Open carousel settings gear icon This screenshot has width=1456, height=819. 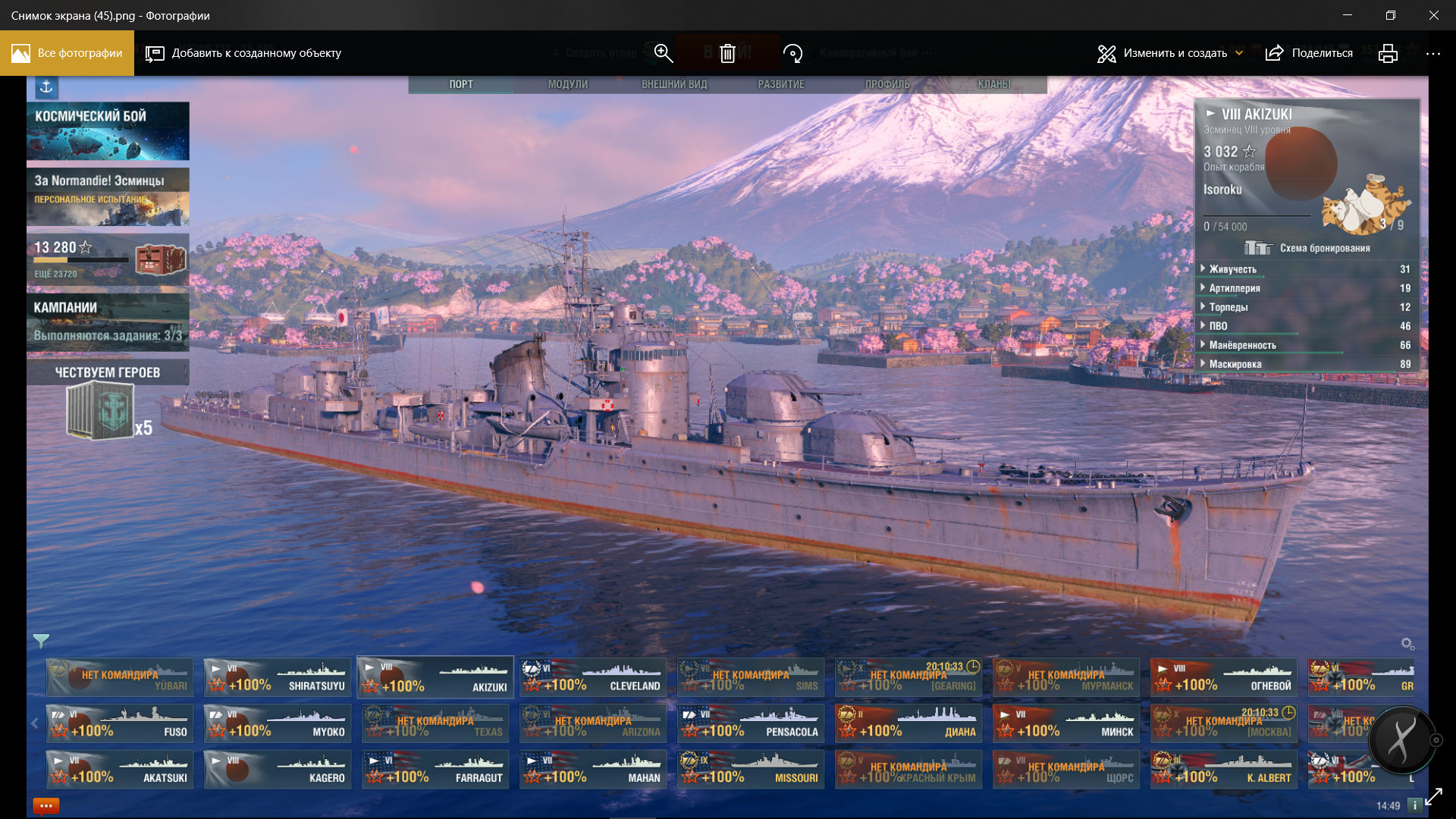click(x=1407, y=643)
